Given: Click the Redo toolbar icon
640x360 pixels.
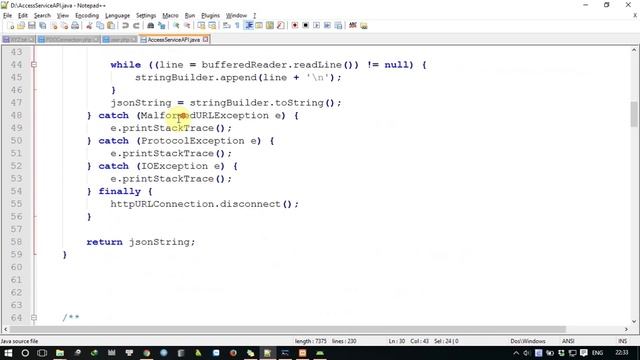Looking at the screenshot, I should pos(136,26).
